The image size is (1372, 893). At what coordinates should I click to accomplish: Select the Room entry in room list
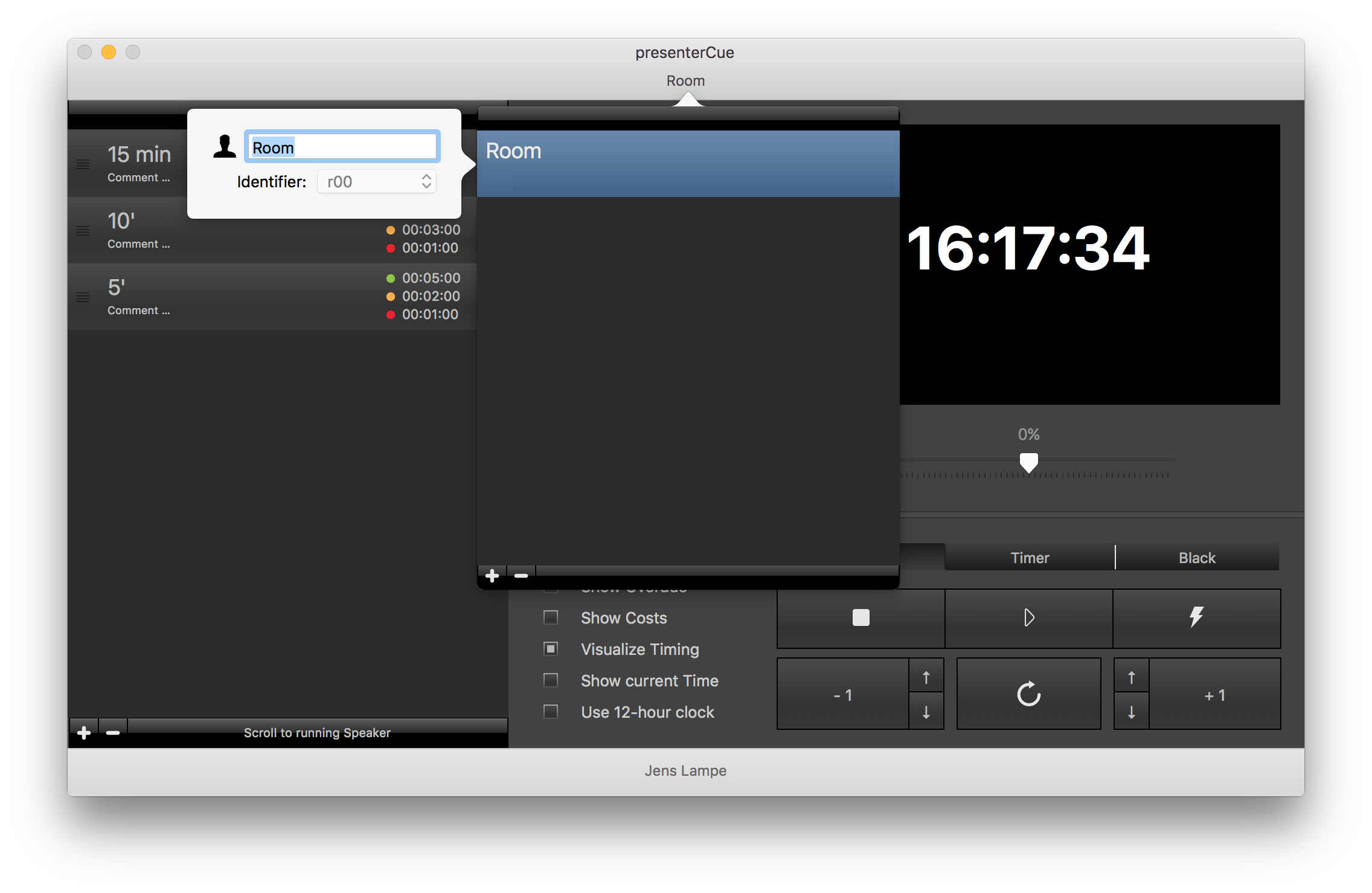(x=688, y=164)
